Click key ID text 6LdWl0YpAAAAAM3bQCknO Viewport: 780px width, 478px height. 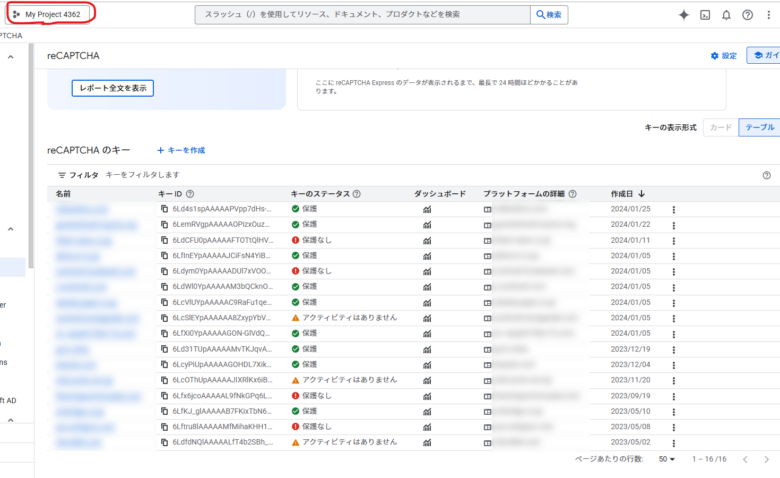222,287
